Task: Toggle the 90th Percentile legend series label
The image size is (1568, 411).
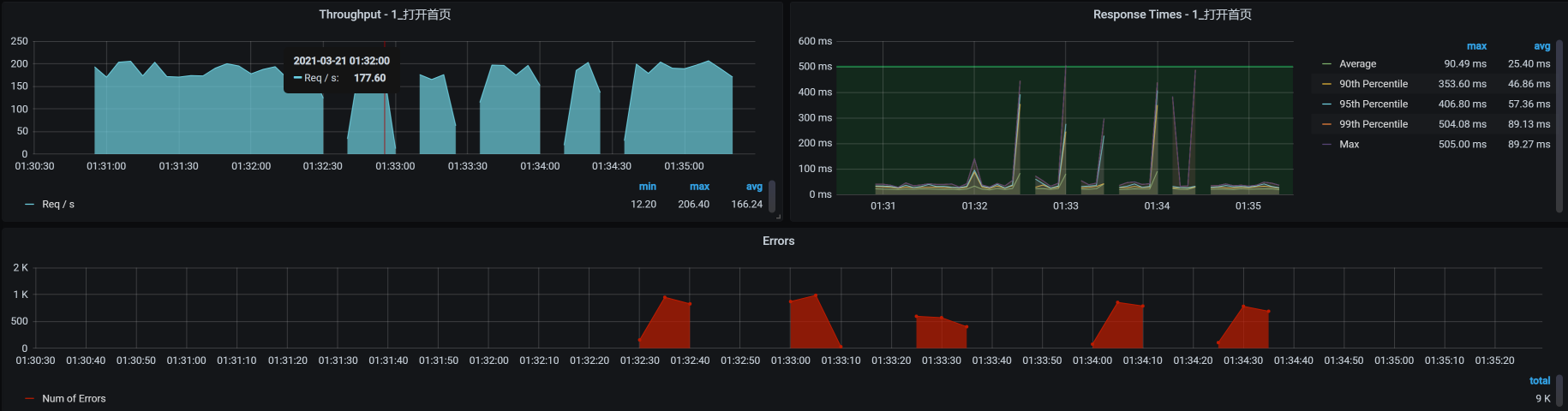Action: (x=1373, y=84)
